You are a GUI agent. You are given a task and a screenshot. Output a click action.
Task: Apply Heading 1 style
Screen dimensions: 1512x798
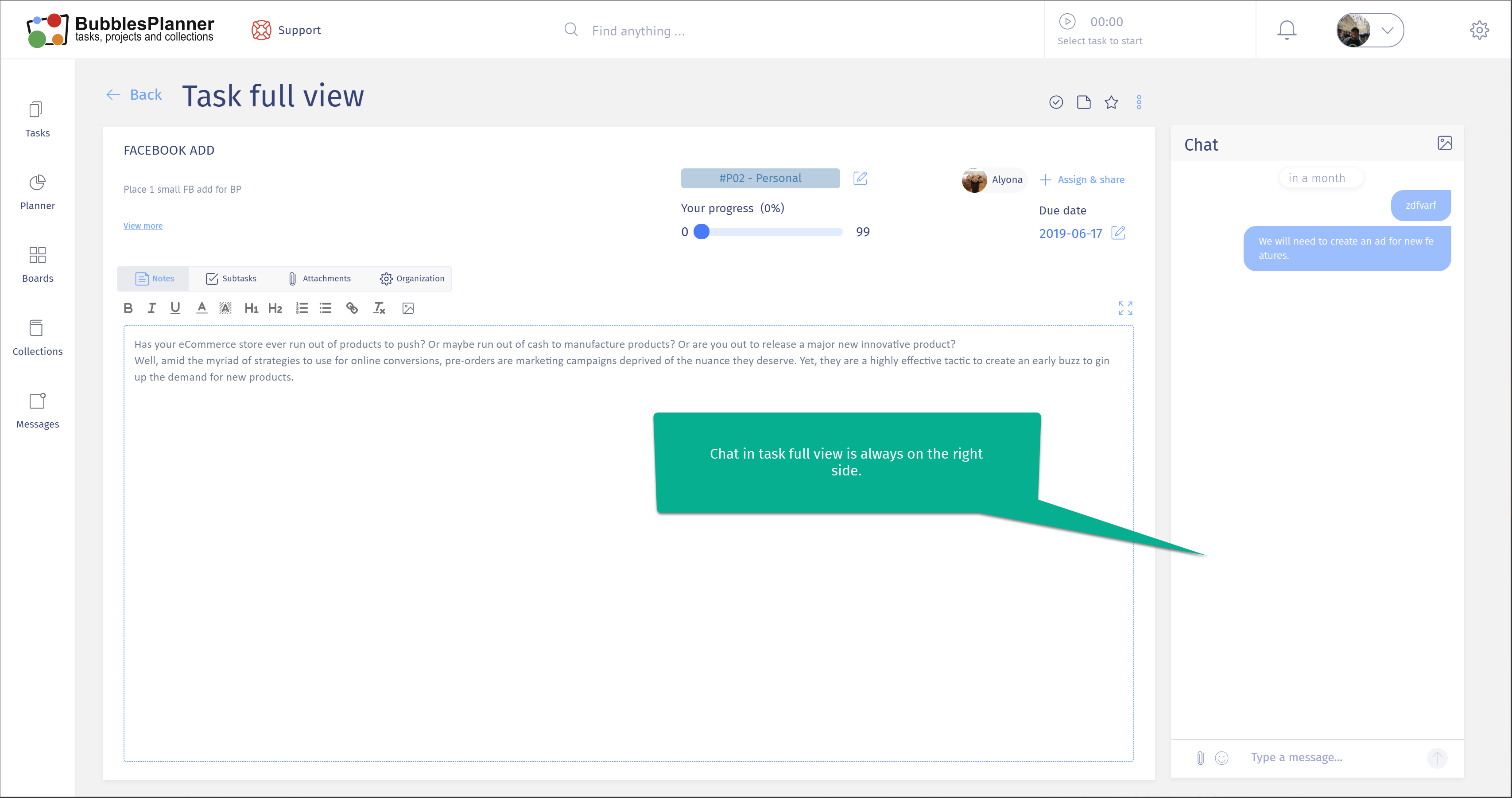(251, 308)
